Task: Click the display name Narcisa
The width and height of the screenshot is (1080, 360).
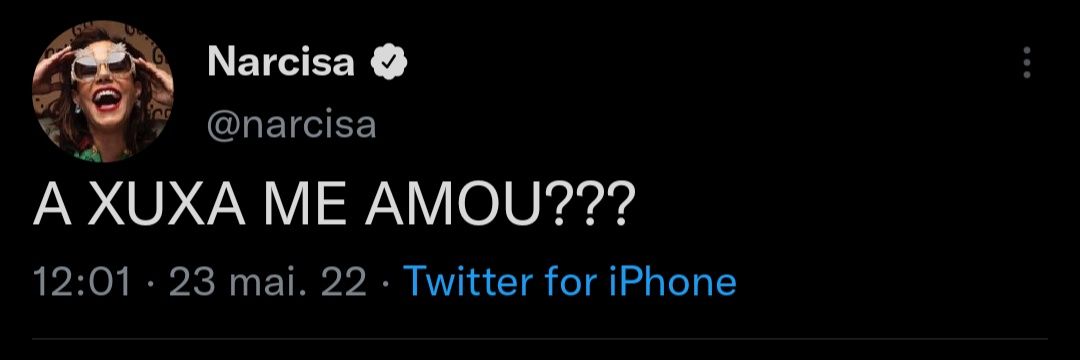Action: (280, 62)
